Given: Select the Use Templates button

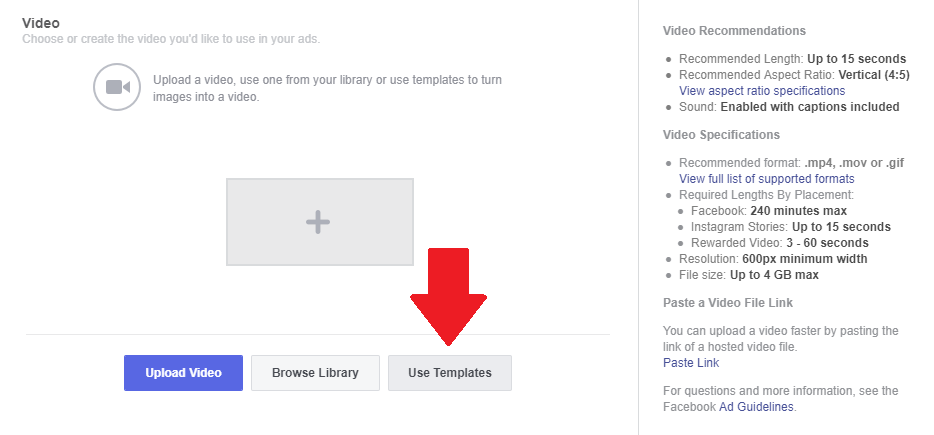Looking at the screenshot, I should (x=450, y=373).
